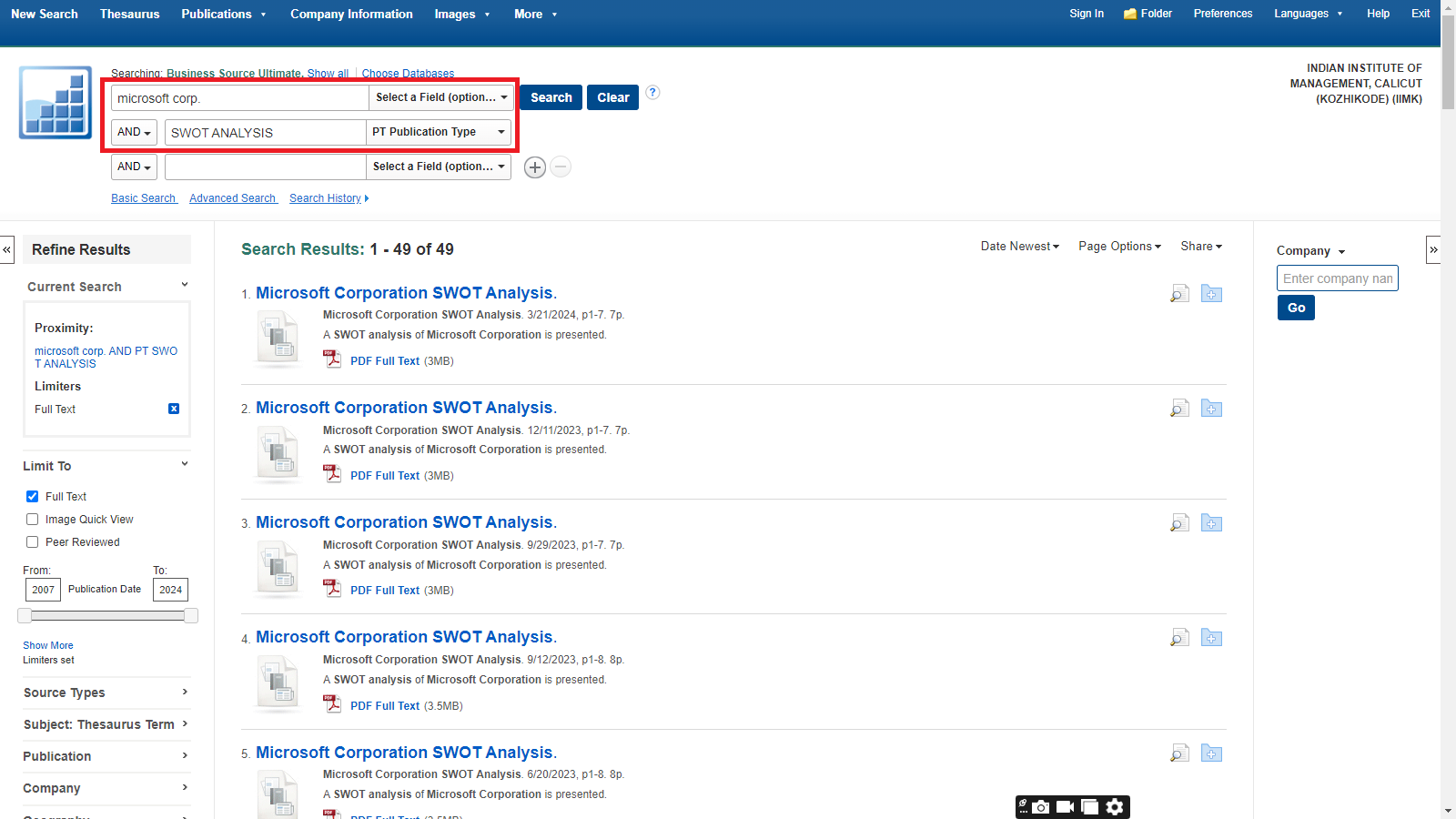Add result 2 to folder icon
1456x819 pixels.
[x=1211, y=409]
